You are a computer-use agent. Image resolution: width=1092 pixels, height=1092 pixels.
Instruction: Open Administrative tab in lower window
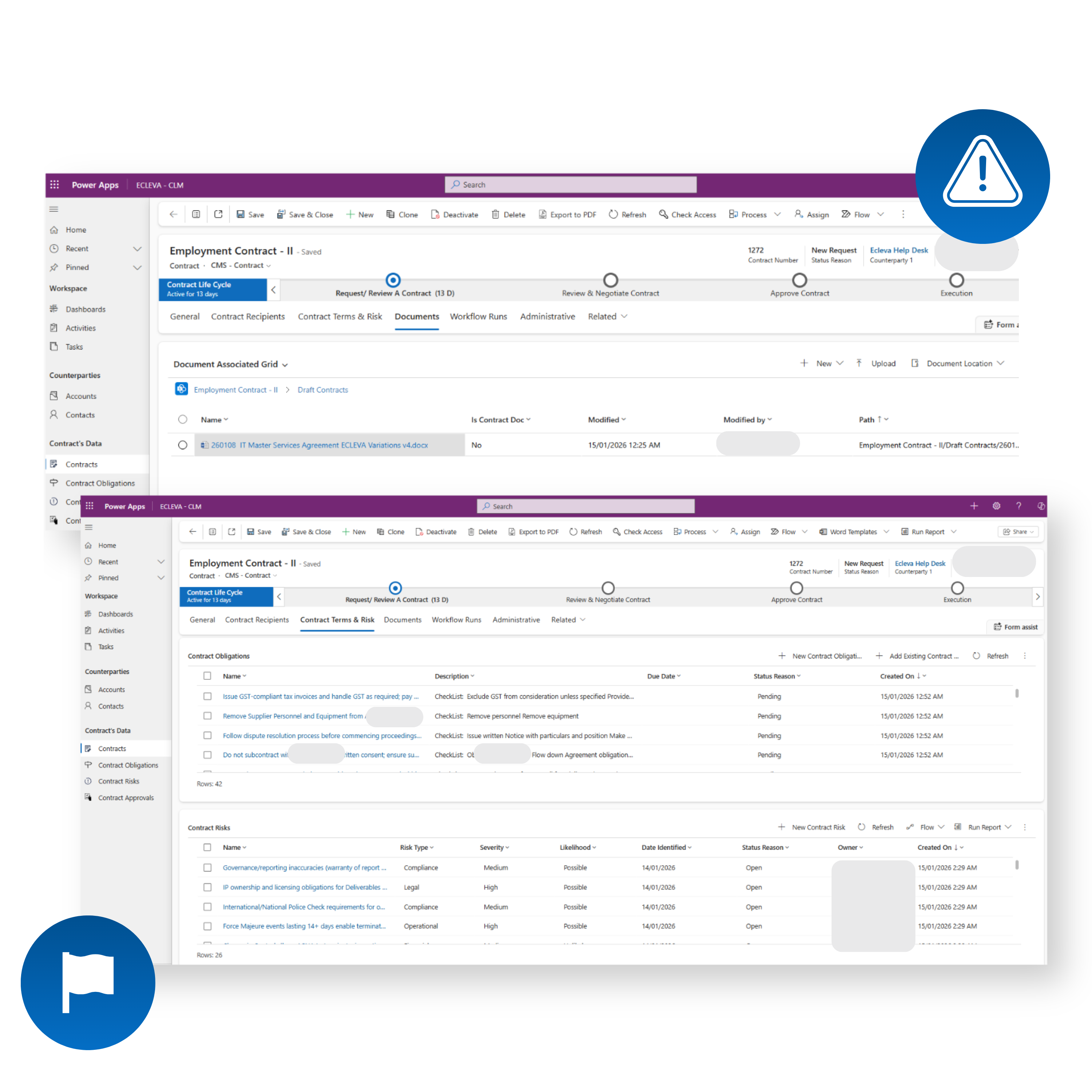click(516, 620)
